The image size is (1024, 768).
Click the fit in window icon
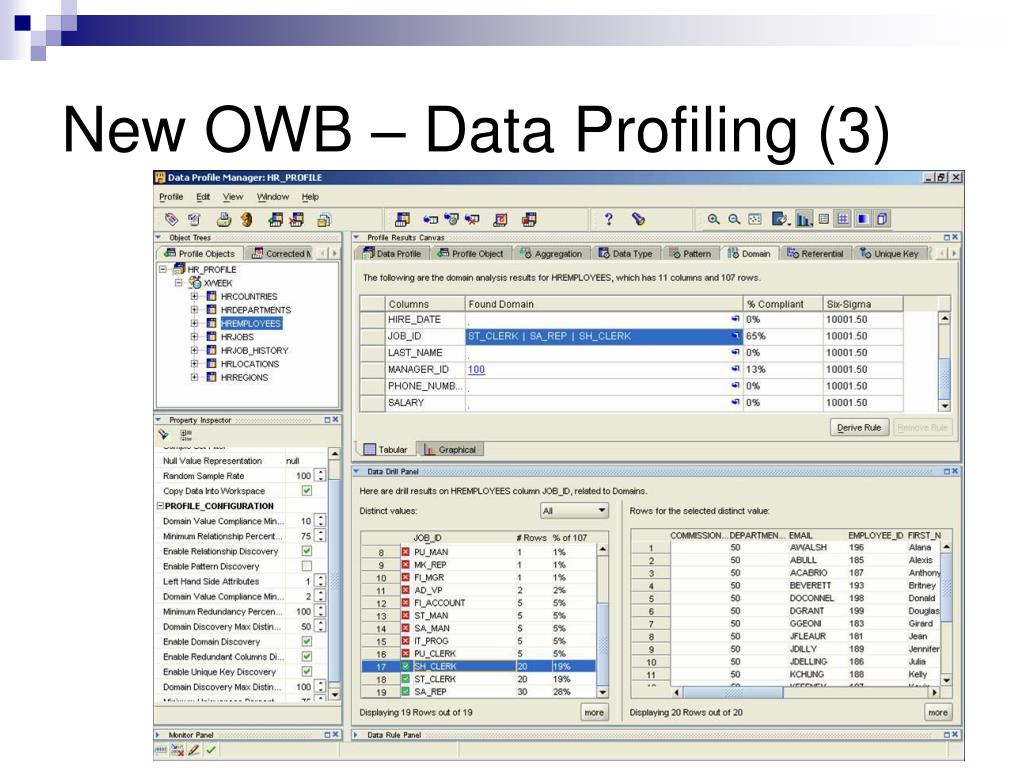(755, 219)
